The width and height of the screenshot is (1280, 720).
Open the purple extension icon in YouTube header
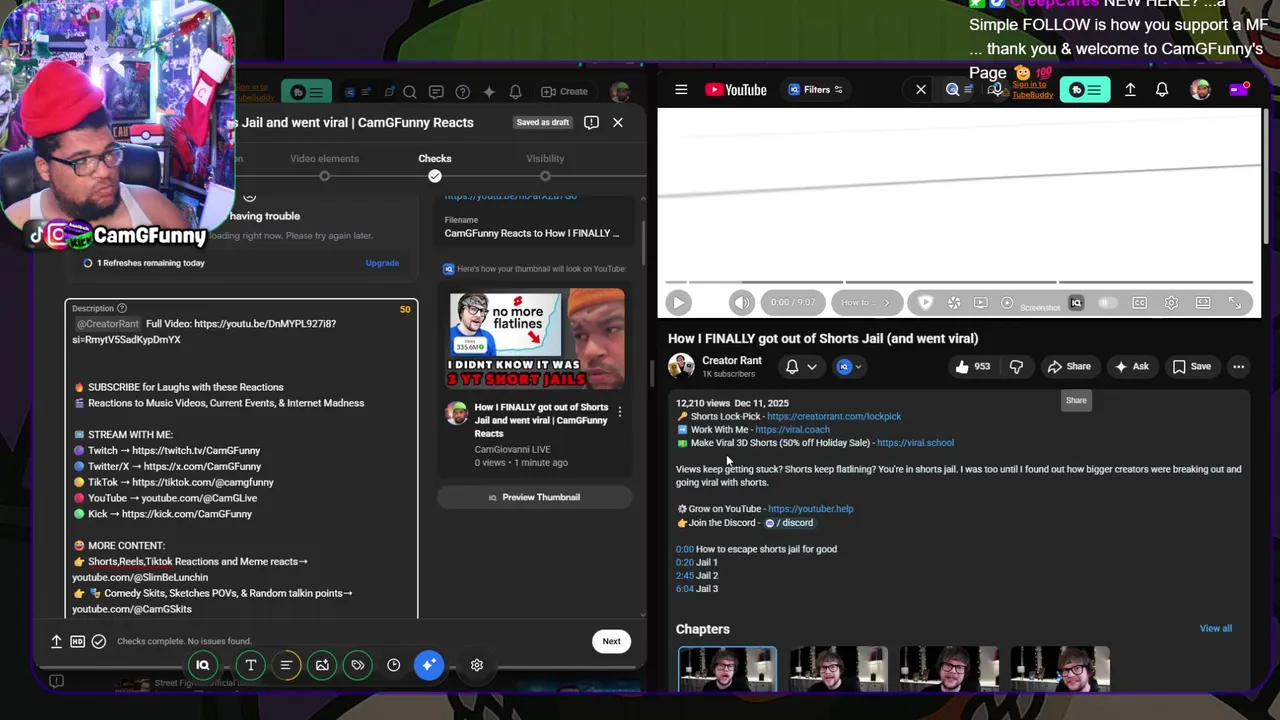tap(1238, 90)
